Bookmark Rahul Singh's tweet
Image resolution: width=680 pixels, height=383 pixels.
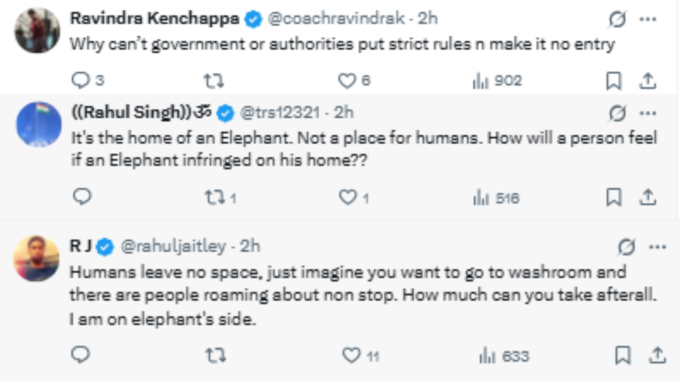614,197
